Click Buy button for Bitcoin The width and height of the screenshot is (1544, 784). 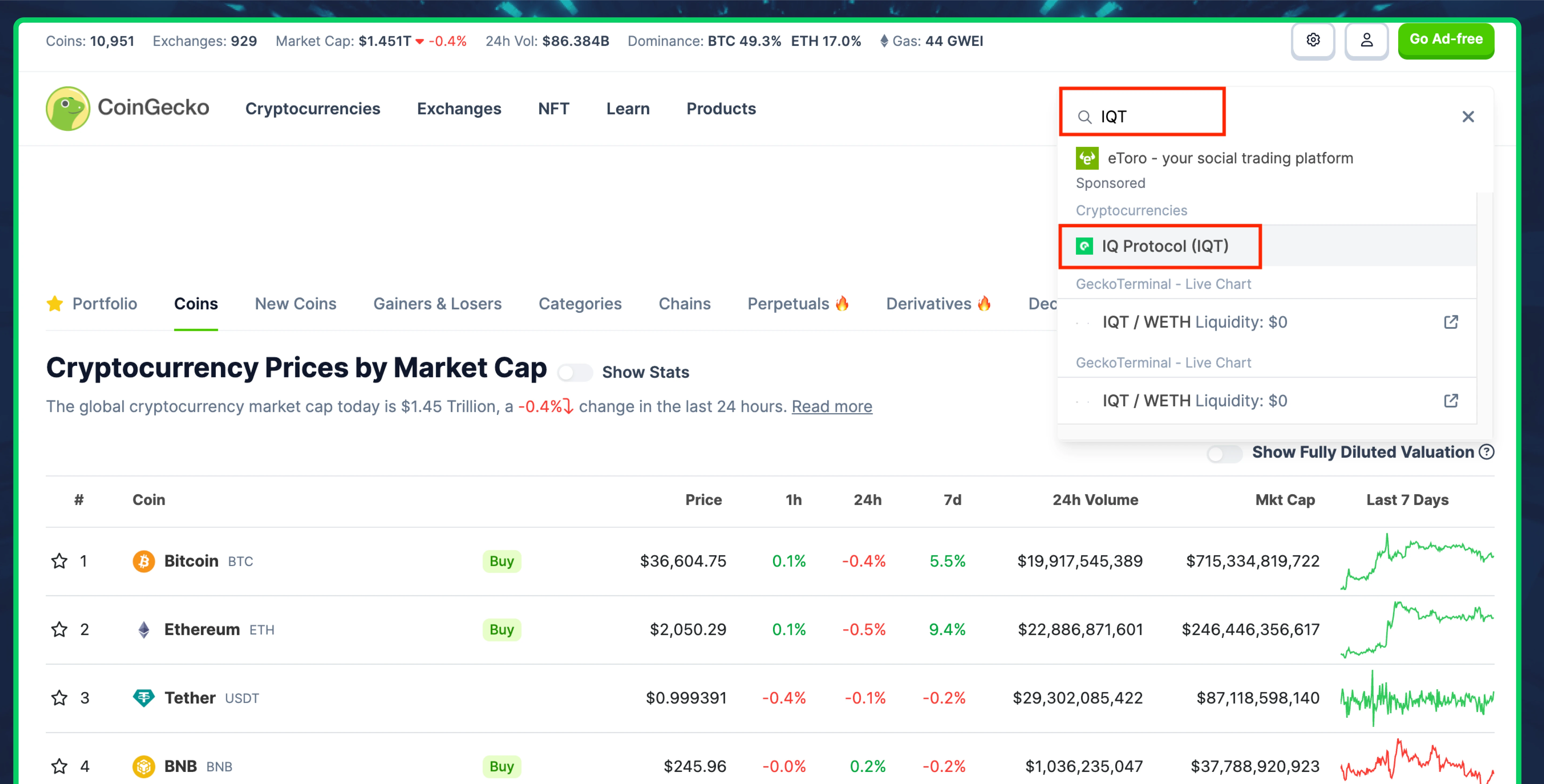click(x=502, y=561)
